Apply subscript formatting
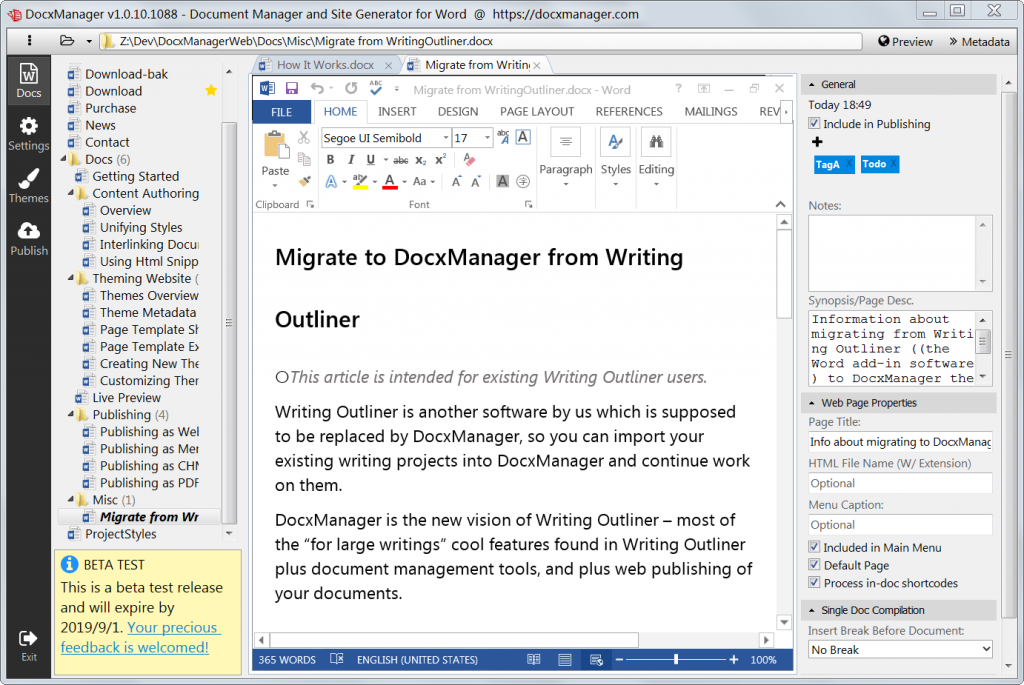 click(421, 160)
